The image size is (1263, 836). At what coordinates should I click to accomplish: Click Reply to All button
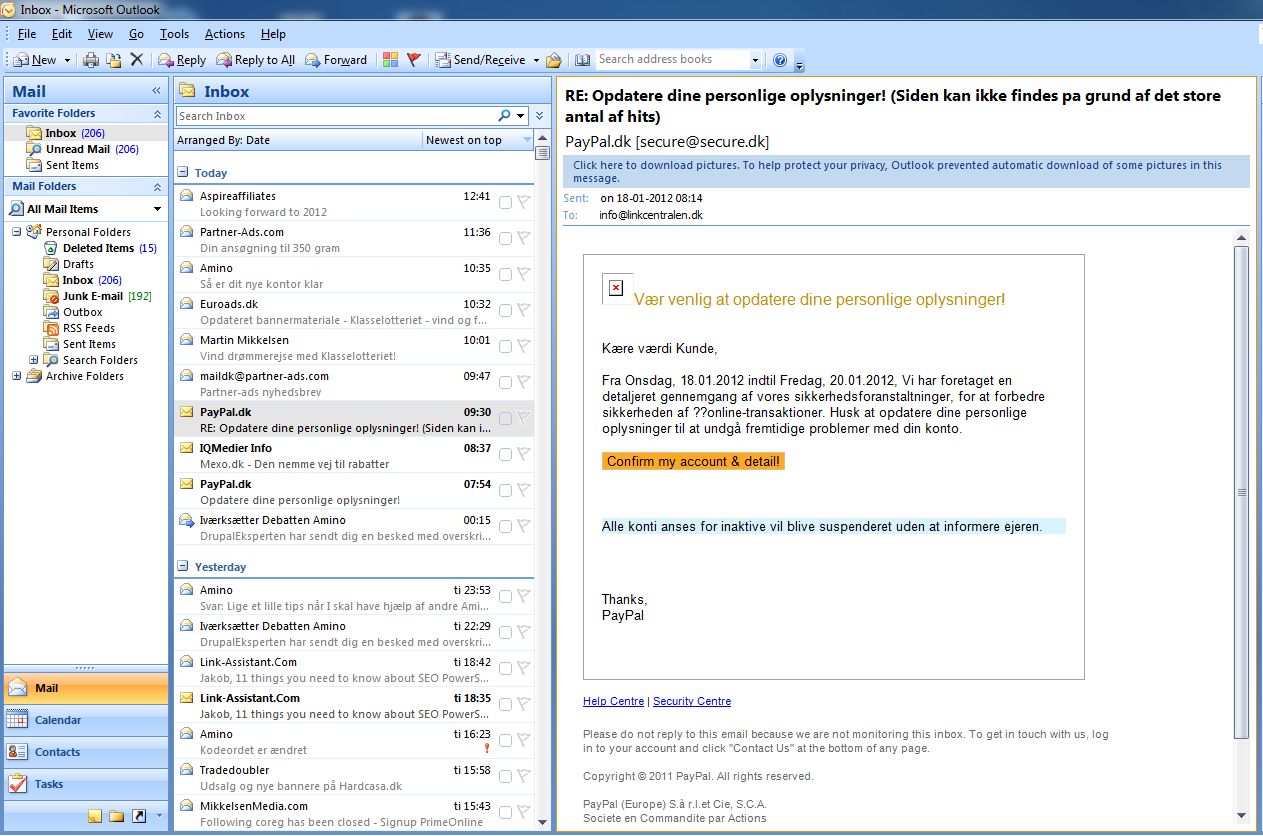(x=256, y=60)
